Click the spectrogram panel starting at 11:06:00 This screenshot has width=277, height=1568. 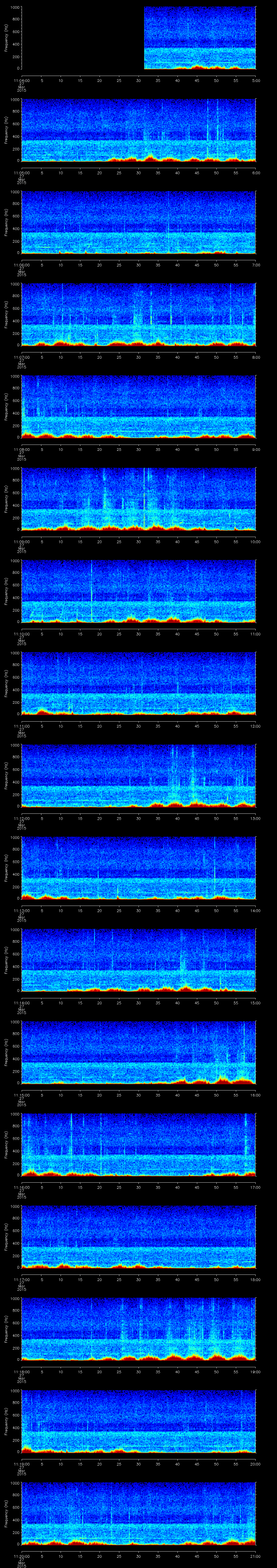tap(139, 223)
